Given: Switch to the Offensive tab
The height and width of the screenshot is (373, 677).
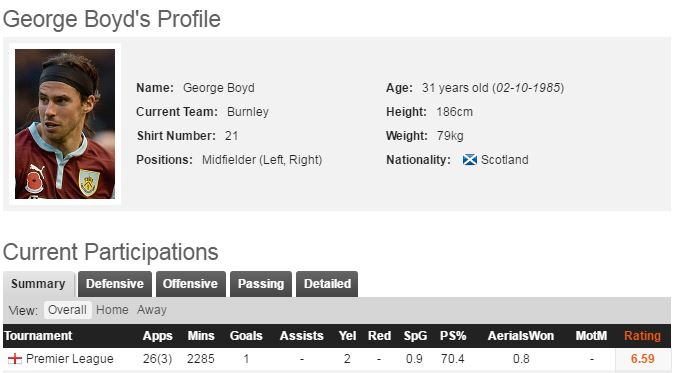Looking at the screenshot, I should pos(190,284).
